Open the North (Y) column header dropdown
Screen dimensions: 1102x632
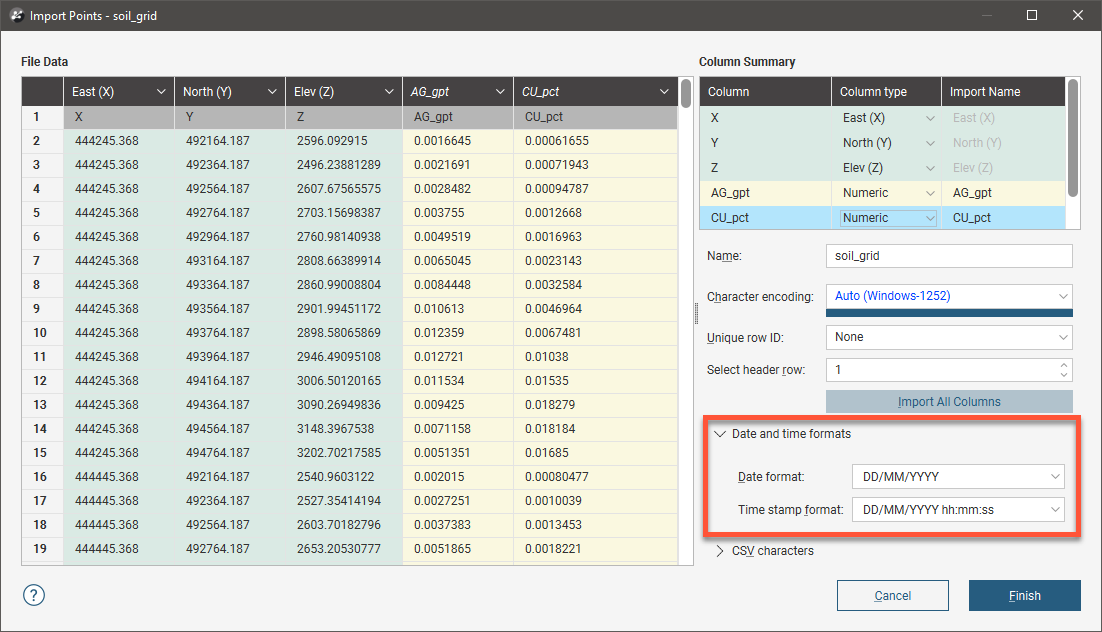272,92
